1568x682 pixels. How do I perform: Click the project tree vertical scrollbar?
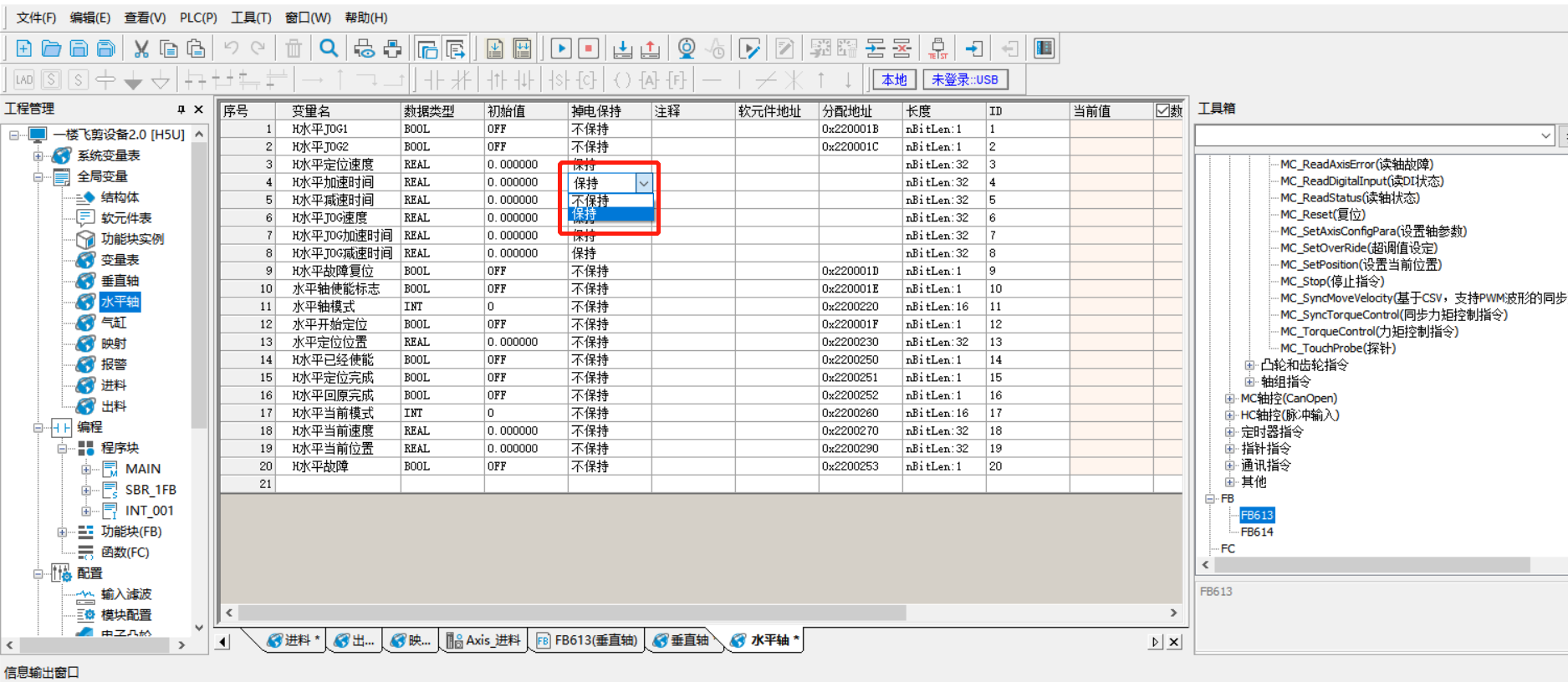[199, 284]
